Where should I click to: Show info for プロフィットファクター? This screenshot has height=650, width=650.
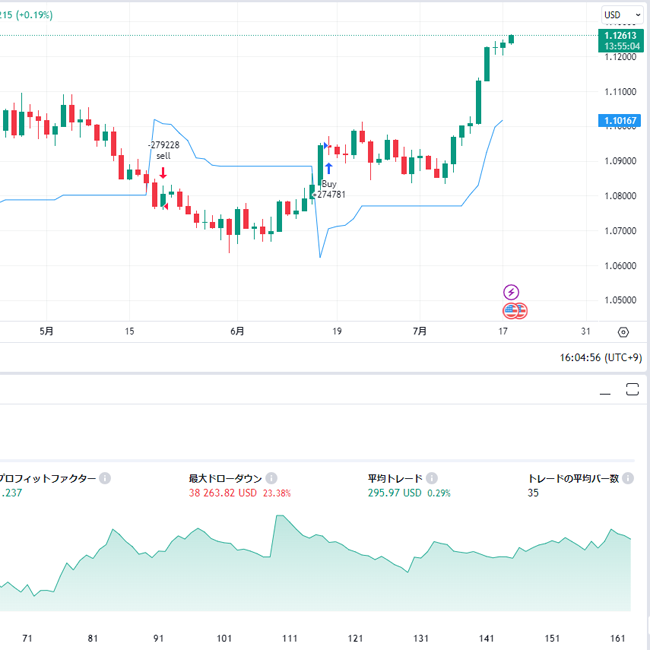tap(105, 478)
